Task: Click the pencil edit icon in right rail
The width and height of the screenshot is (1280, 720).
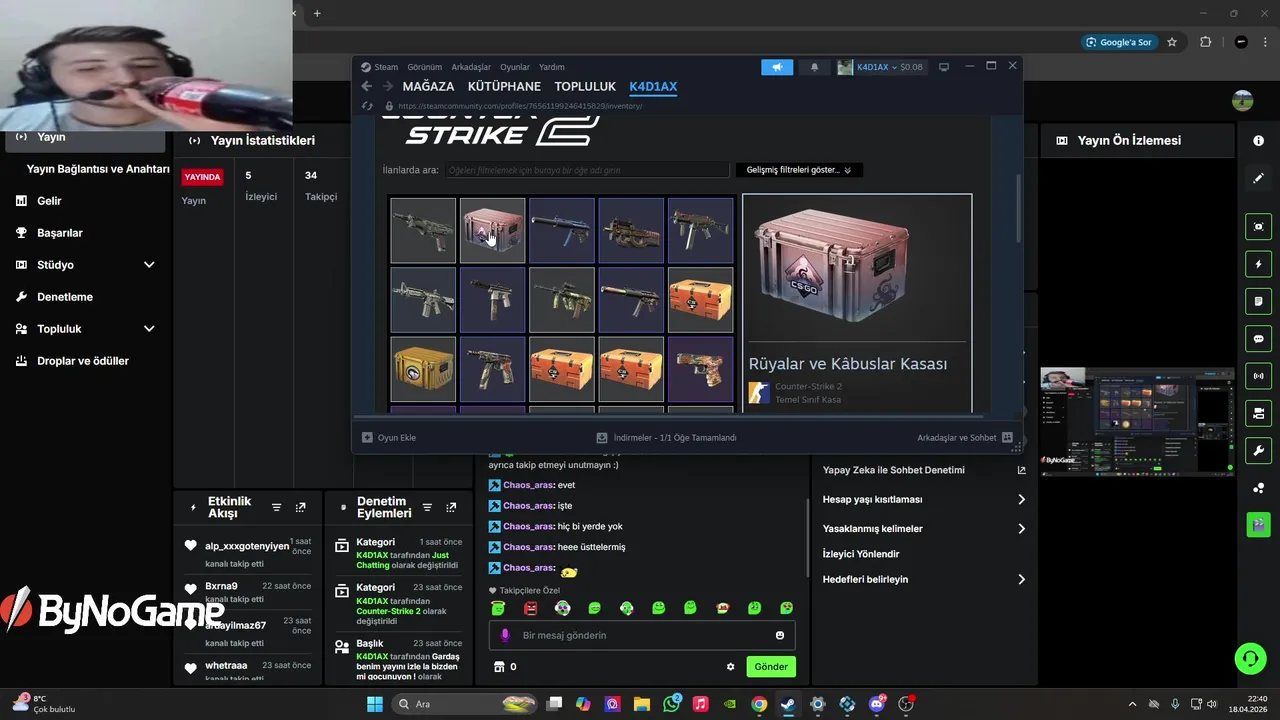Action: click(1258, 178)
